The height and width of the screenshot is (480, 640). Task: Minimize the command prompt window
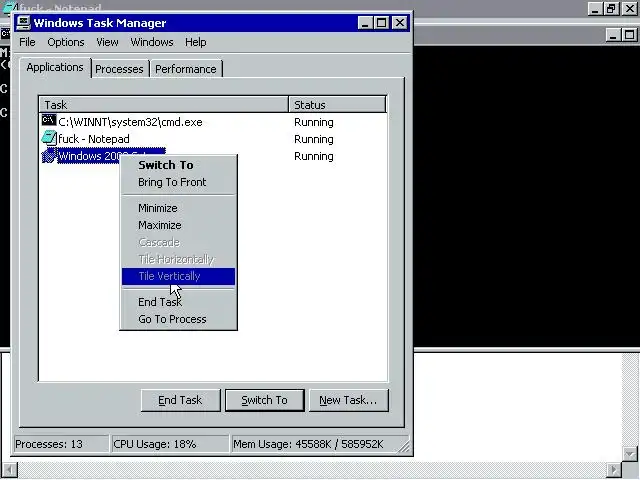click(x=613, y=35)
